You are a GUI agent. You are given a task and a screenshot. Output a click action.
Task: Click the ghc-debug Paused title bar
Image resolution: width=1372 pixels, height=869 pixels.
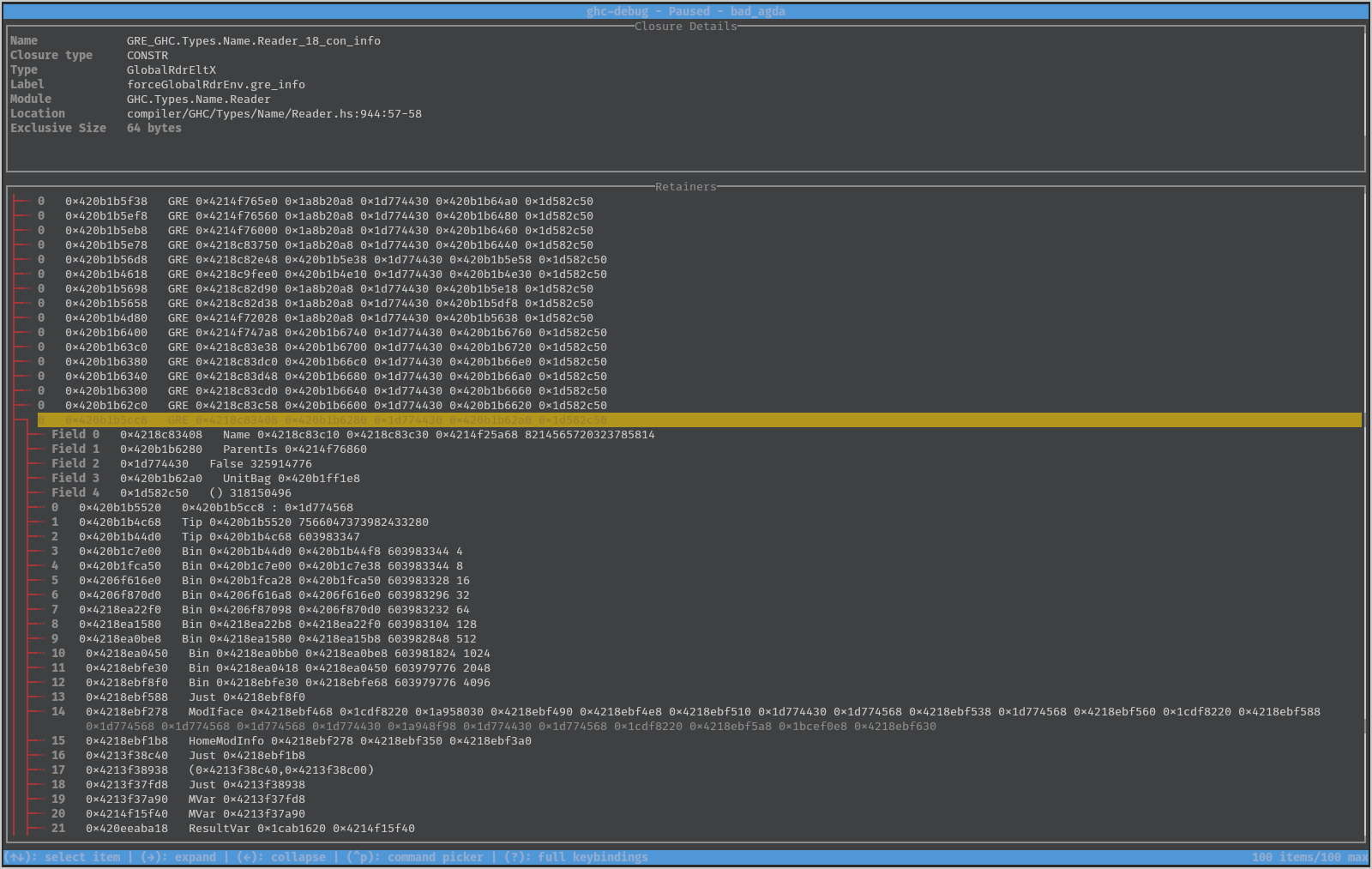pos(685,11)
